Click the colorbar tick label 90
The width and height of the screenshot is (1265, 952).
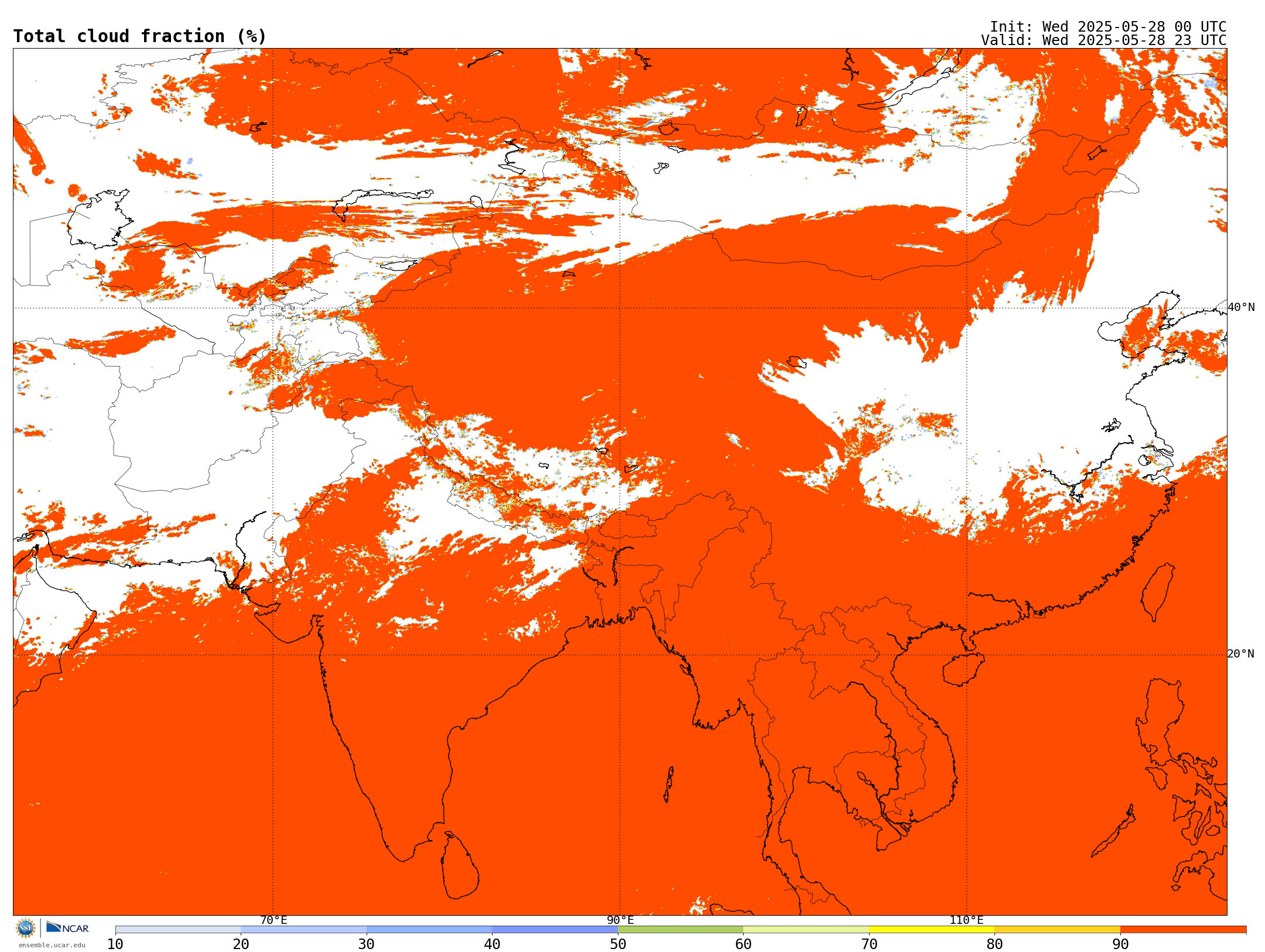point(1120,944)
